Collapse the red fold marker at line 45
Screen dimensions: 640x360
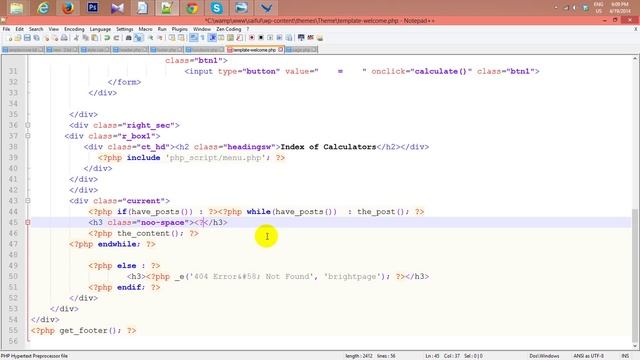coord(28,222)
